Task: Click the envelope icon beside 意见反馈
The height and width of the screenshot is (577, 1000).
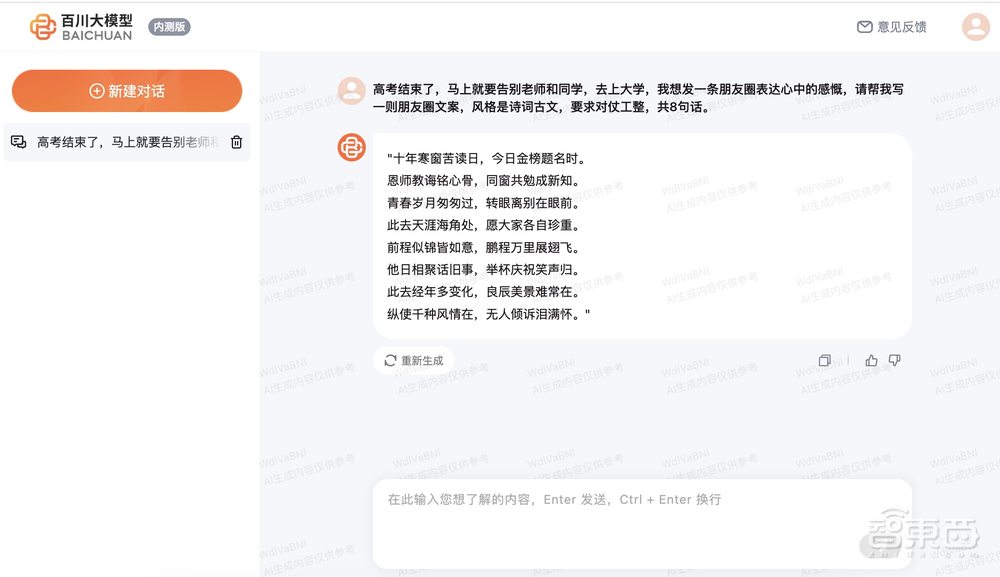Action: [x=862, y=26]
